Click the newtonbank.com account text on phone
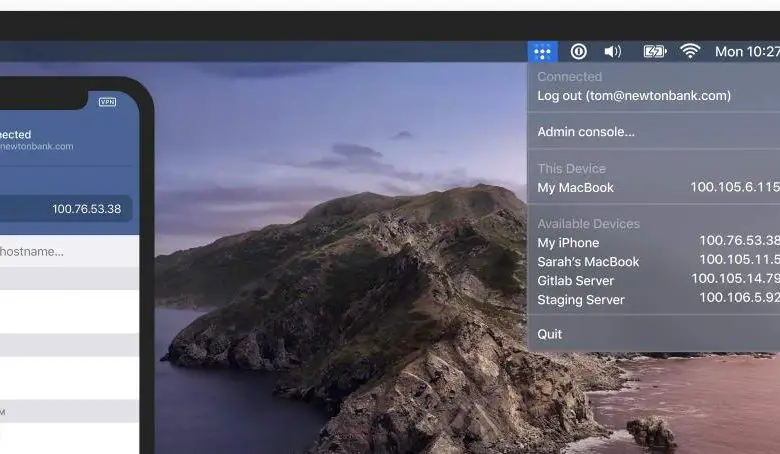780x454 pixels. tap(37, 146)
